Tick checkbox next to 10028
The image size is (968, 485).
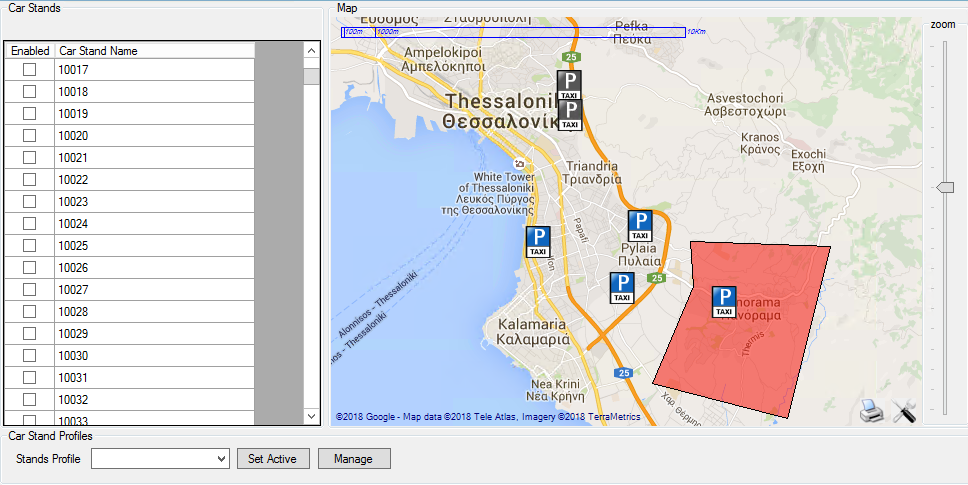click(29, 312)
